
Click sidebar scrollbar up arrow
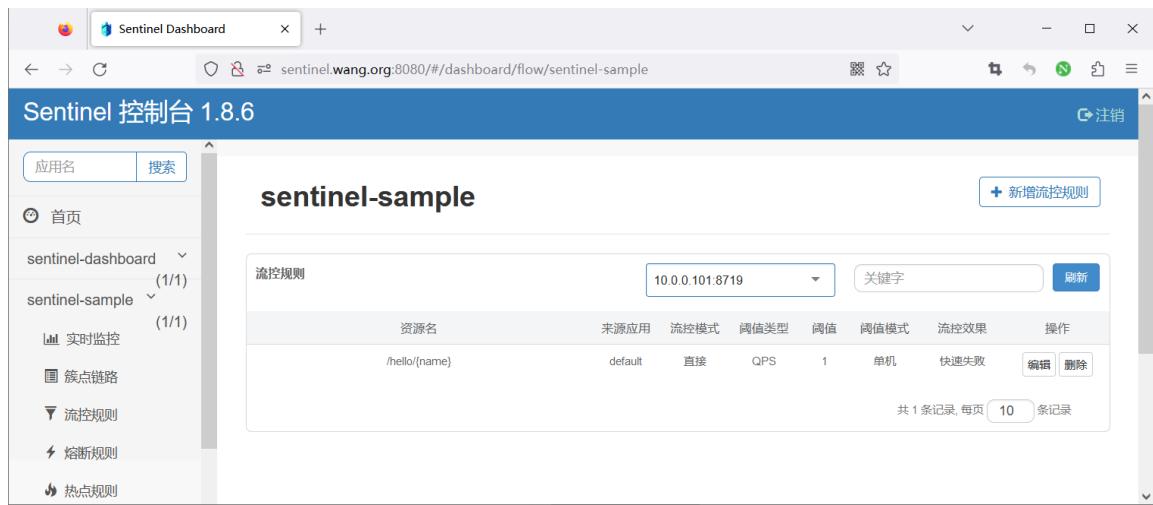[209, 145]
